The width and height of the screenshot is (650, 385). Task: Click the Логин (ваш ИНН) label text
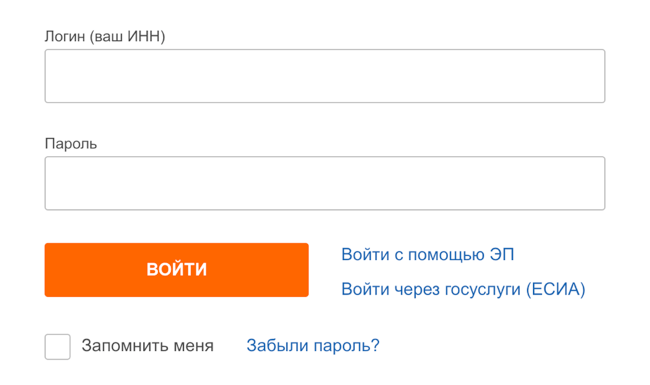pos(105,36)
